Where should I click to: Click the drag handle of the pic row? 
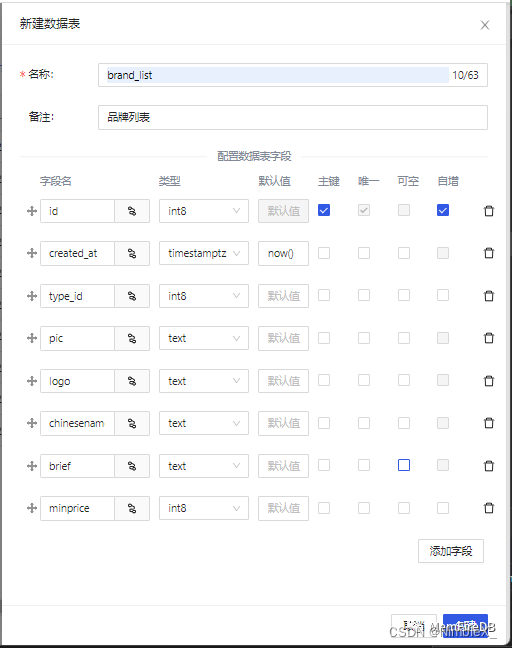(32, 338)
